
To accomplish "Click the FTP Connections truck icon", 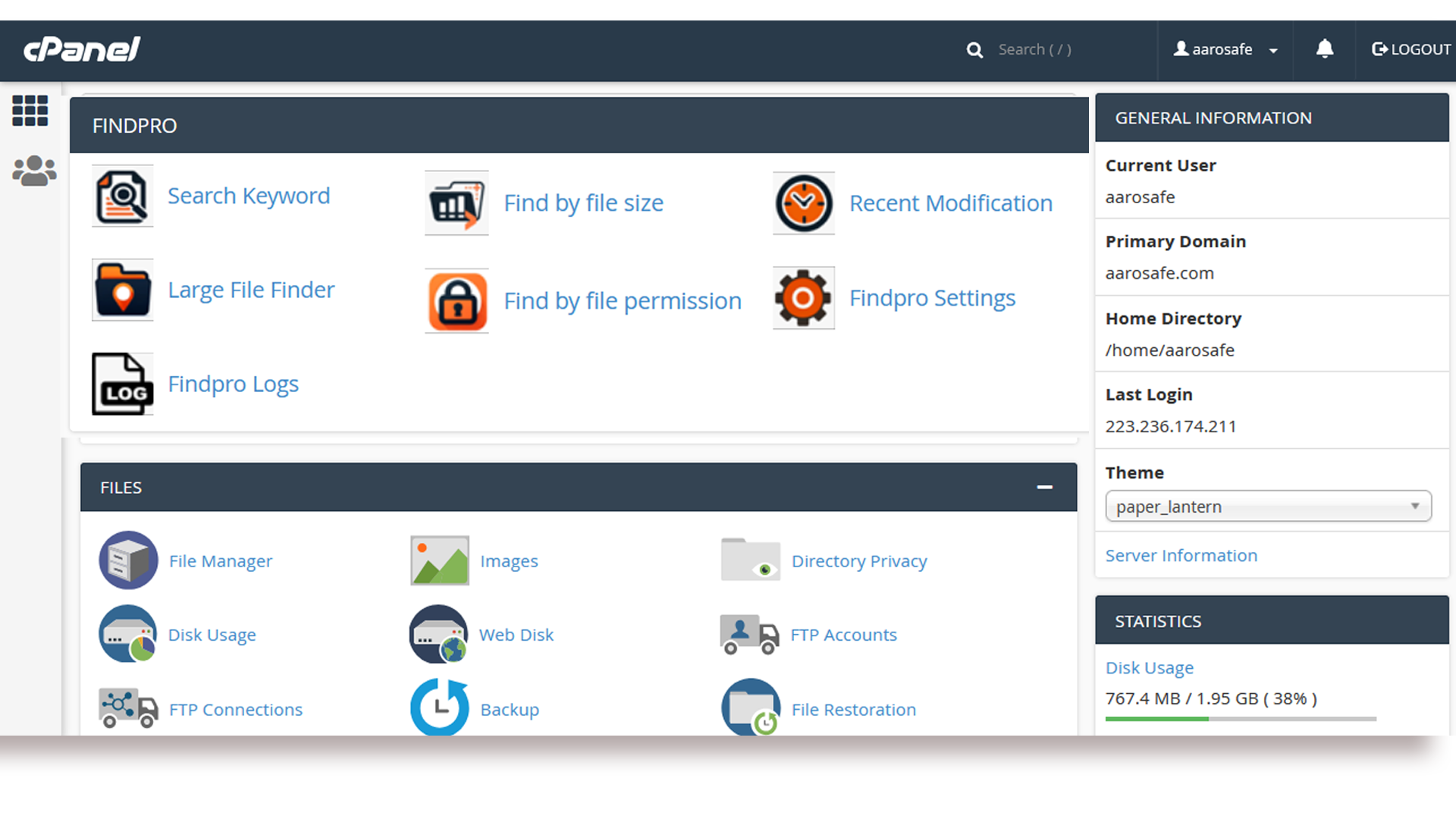I will tap(128, 708).
